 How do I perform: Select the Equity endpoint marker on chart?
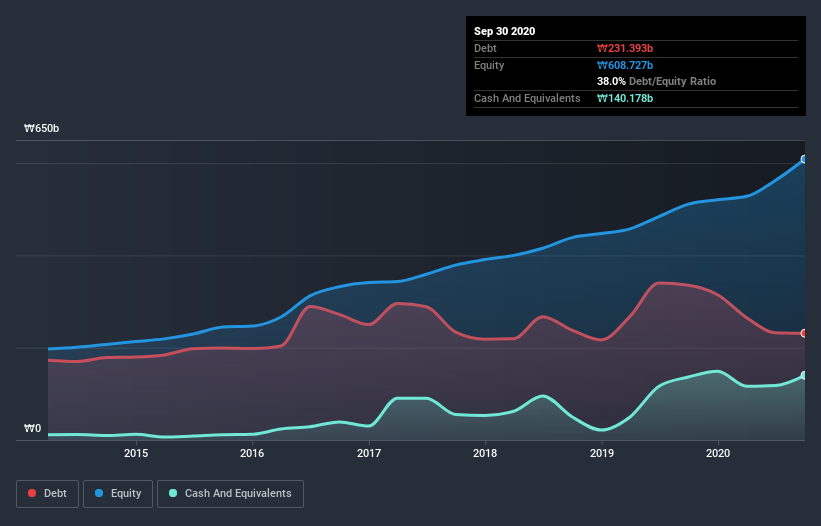(x=804, y=159)
